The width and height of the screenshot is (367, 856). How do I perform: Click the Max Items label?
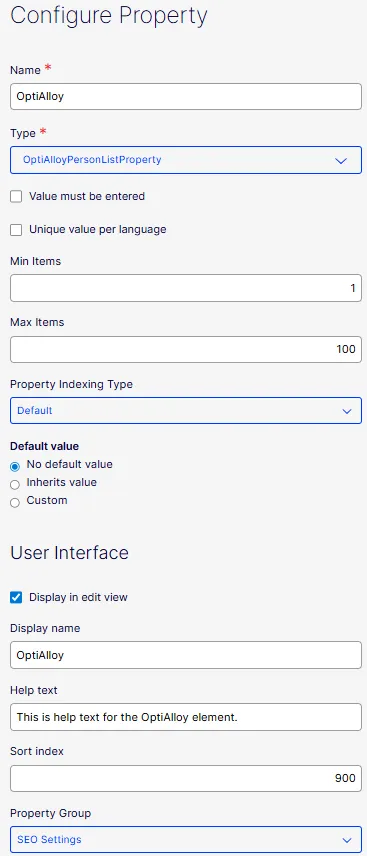[37, 322]
